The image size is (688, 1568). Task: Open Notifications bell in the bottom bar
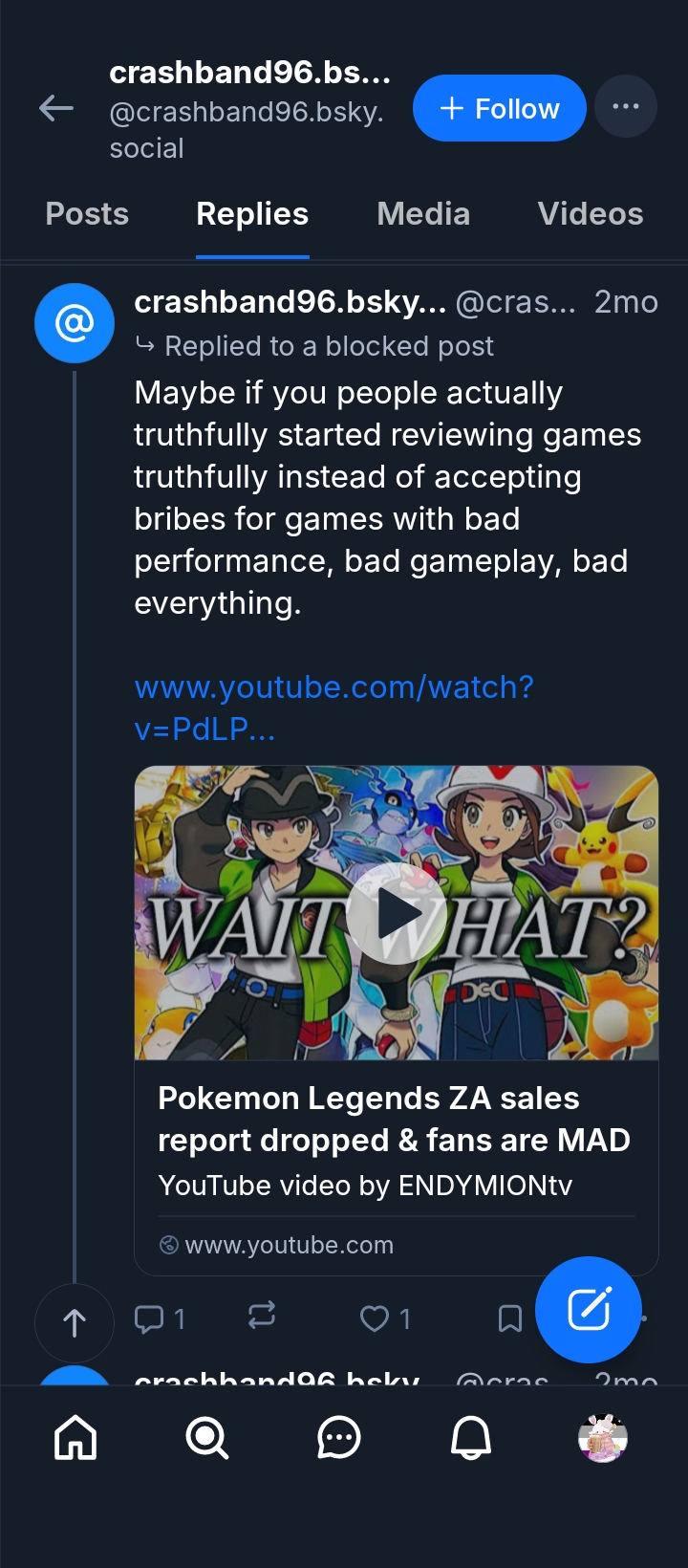(x=471, y=1437)
